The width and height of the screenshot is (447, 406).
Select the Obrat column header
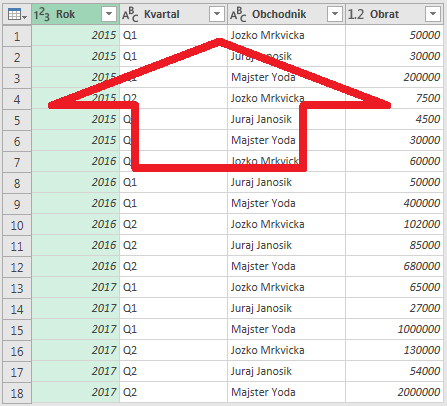click(x=394, y=14)
